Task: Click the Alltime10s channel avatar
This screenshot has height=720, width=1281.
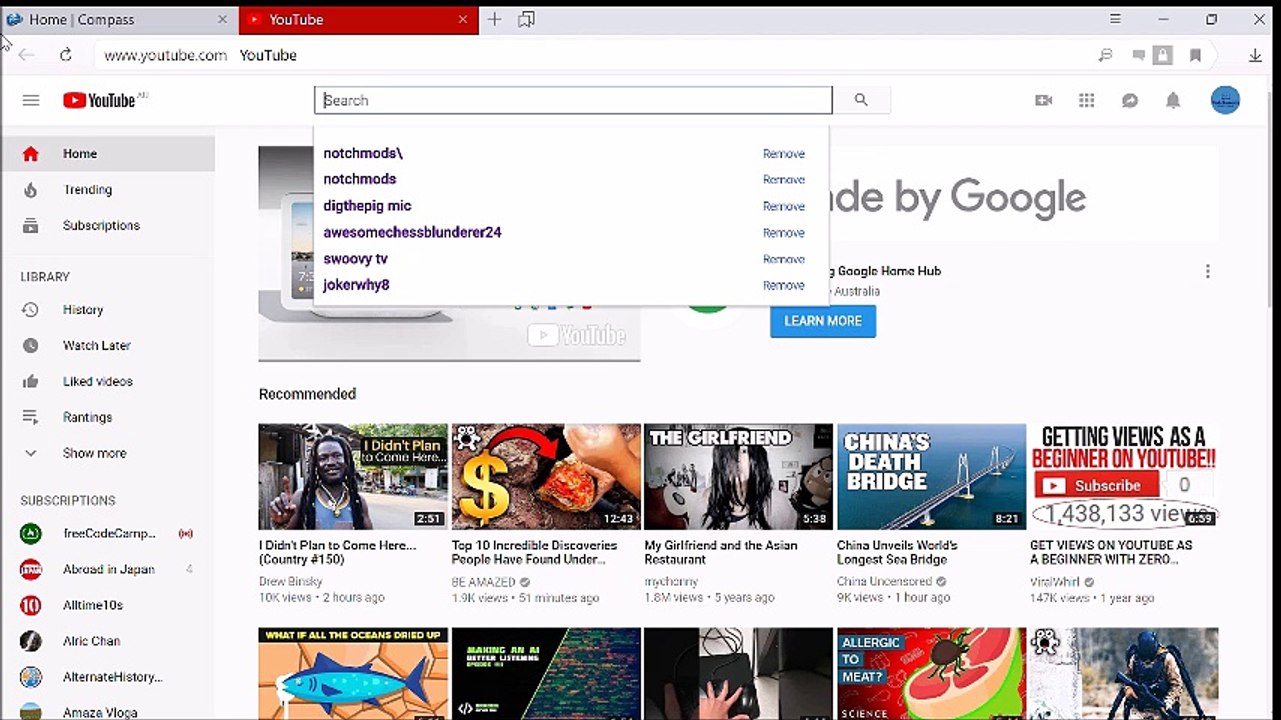Action: point(31,605)
